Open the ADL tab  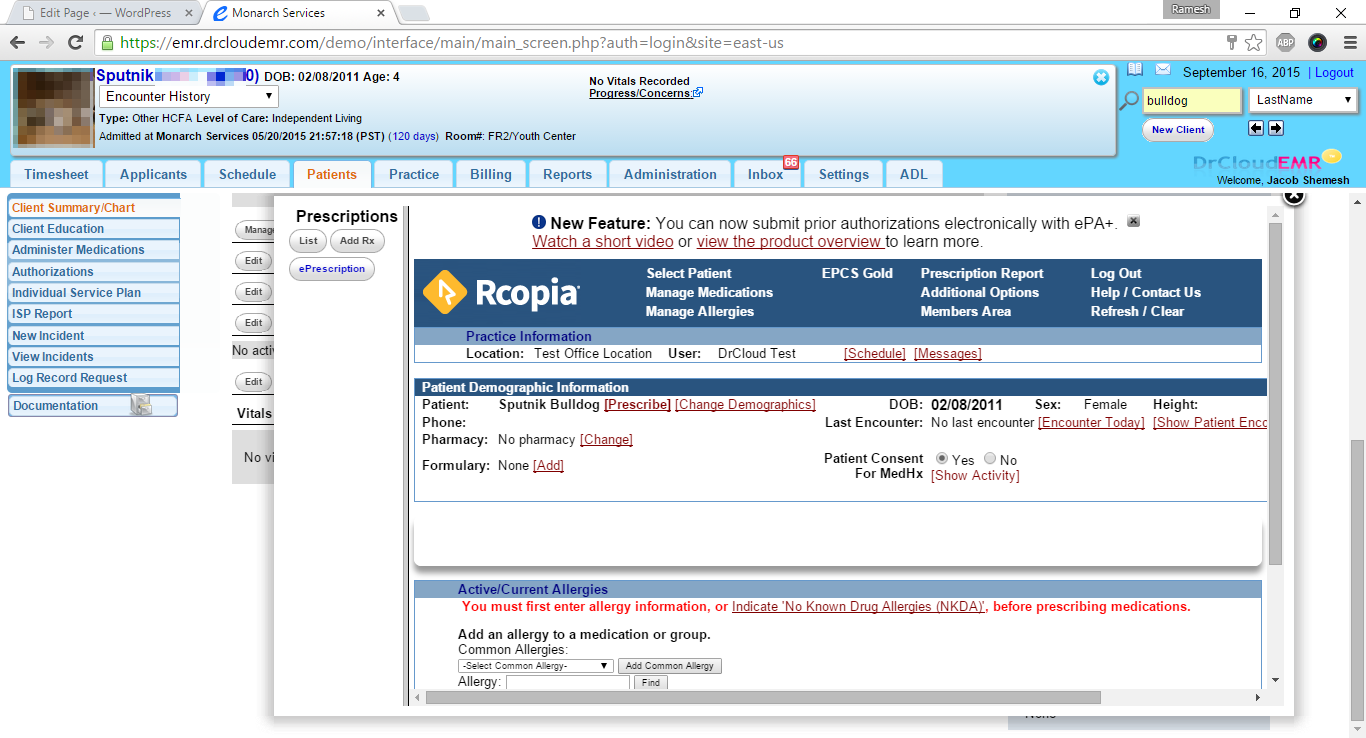tap(913, 174)
